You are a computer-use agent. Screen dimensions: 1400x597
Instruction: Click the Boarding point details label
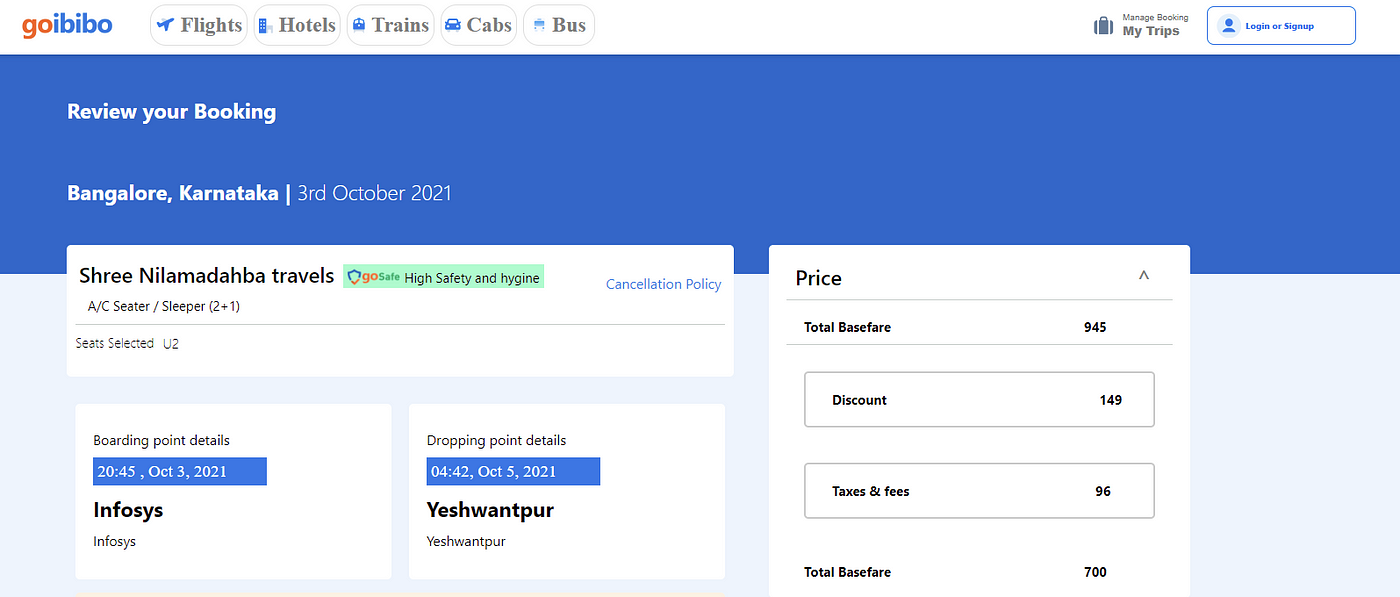pyautogui.click(x=161, y=440)
